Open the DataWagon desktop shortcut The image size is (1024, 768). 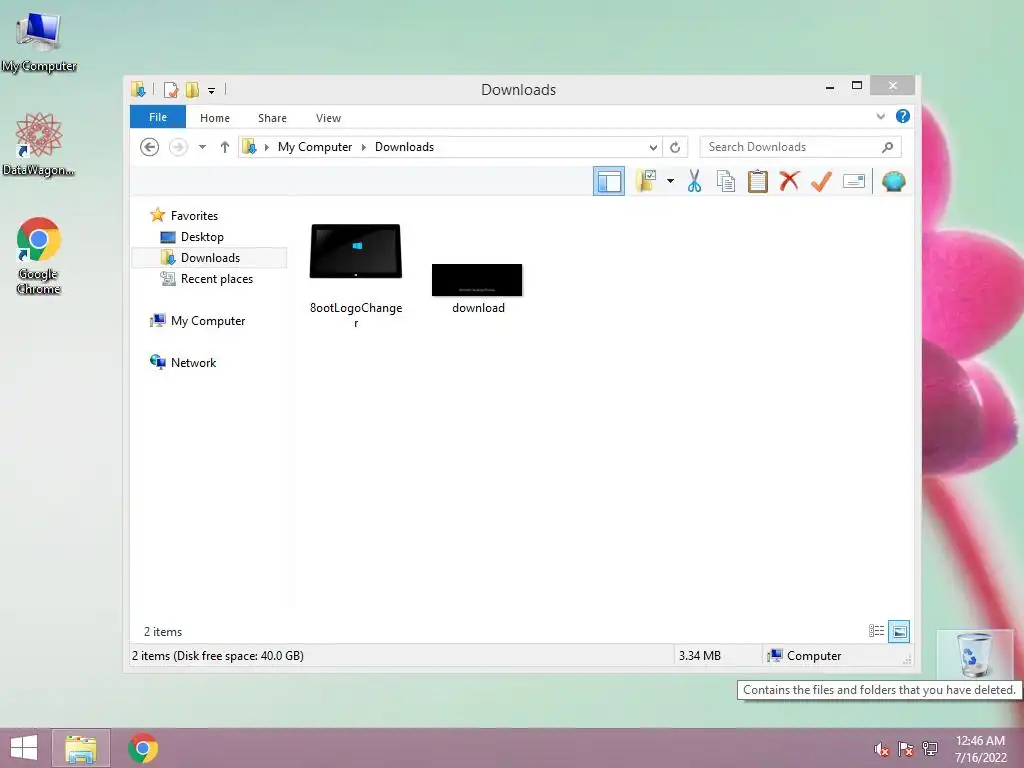pyautogui.click(x=39, y=144)
